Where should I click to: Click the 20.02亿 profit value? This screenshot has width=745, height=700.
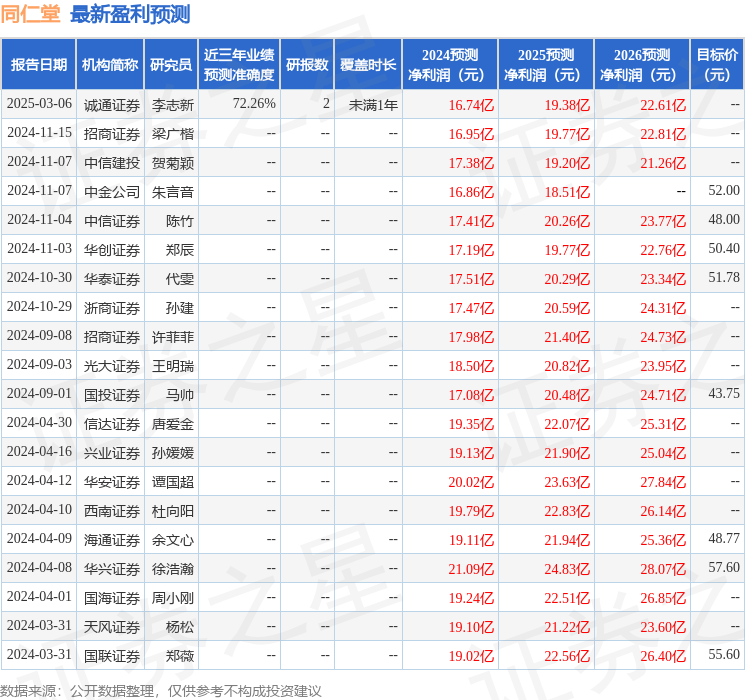(x=471, y=482)
